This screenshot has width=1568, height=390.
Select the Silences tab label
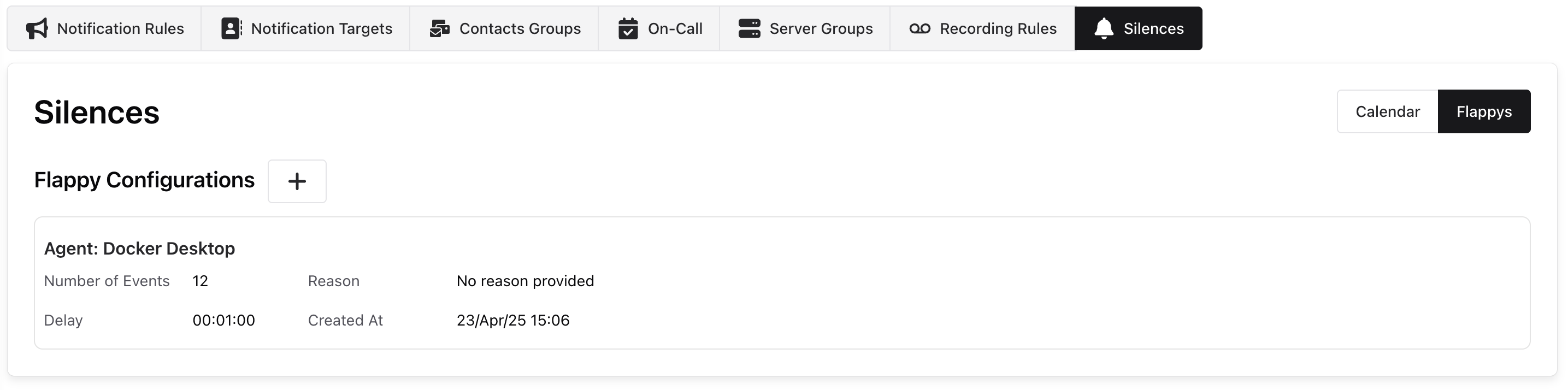[x=1153, y=28]
